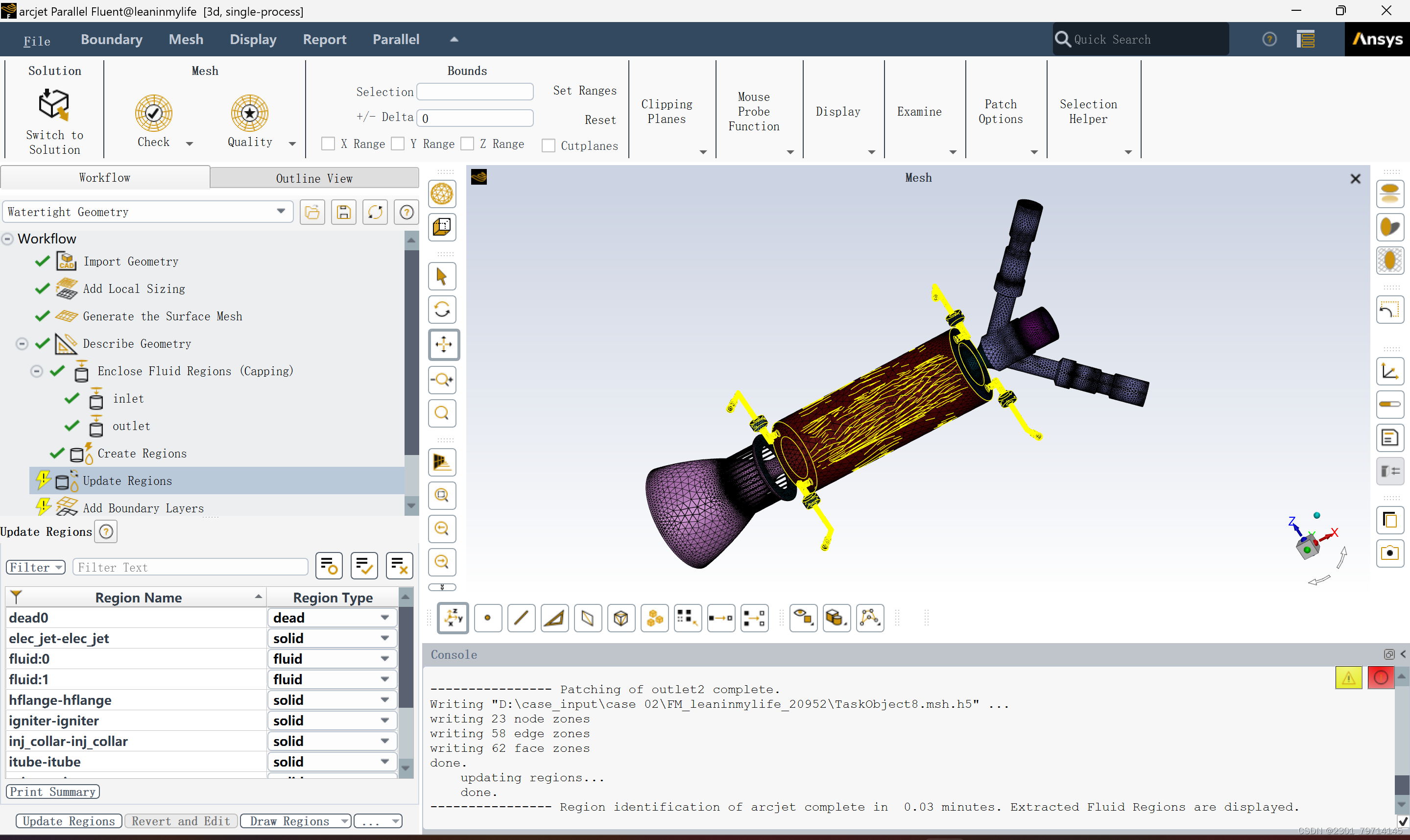Select the pointer selection tool in graphics toolbar

tap(442, 276)
